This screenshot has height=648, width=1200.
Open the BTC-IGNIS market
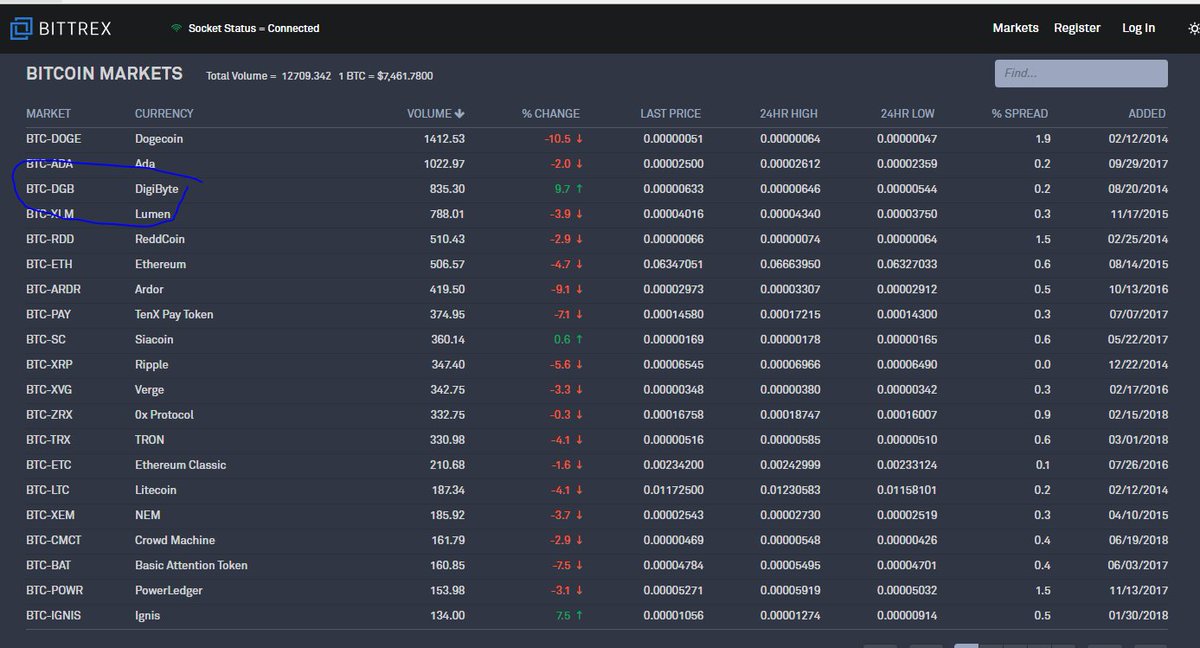click(x=54, y=615)
